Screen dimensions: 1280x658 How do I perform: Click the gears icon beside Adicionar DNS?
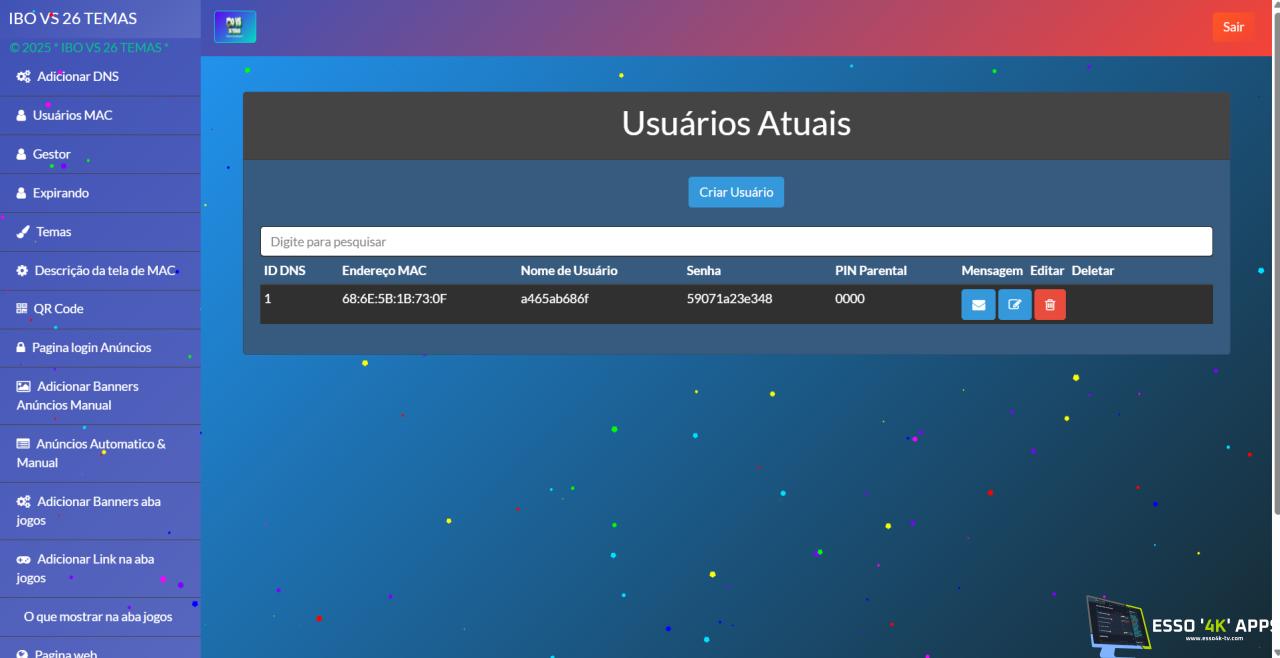(24, 77)
